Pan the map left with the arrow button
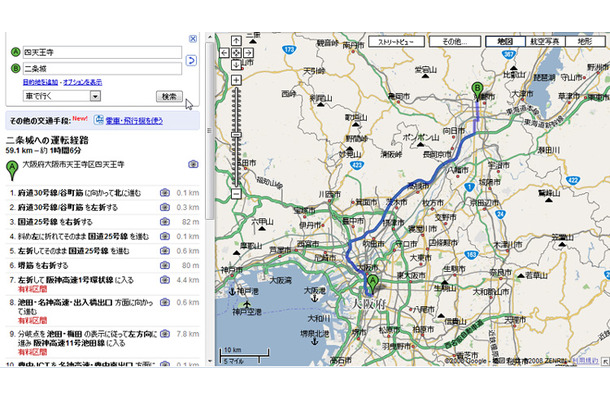The height and width of the screenshot is (400, 610). [x=224, y=53]
